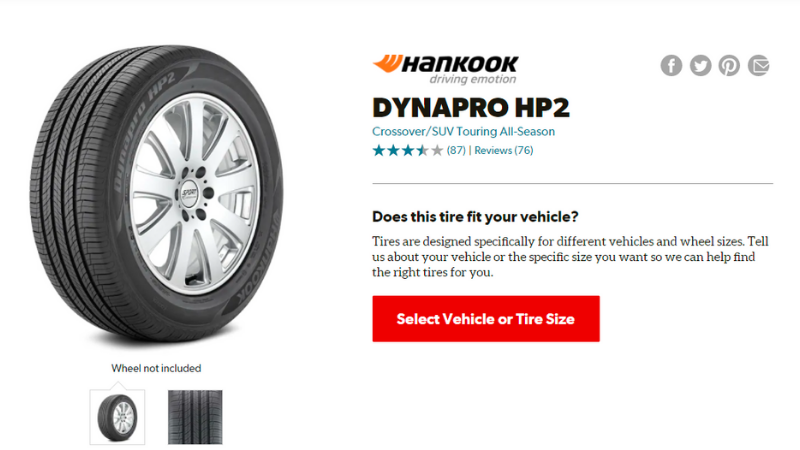Click the DYNAPRO HP2 product title
The height and width of the screenshot is (450, 800).
(470, 108)
